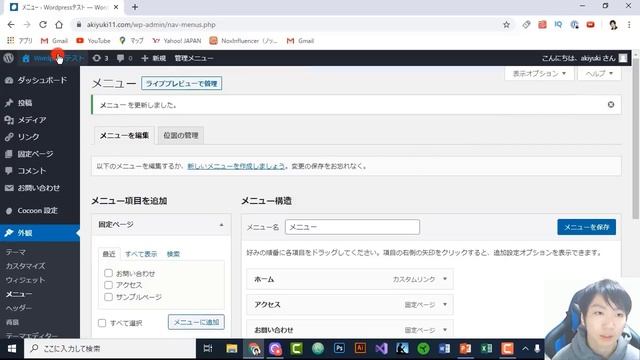640x360 pixels.
Task: Open テーマ submenu item
Action: click(x=16, y=252)
